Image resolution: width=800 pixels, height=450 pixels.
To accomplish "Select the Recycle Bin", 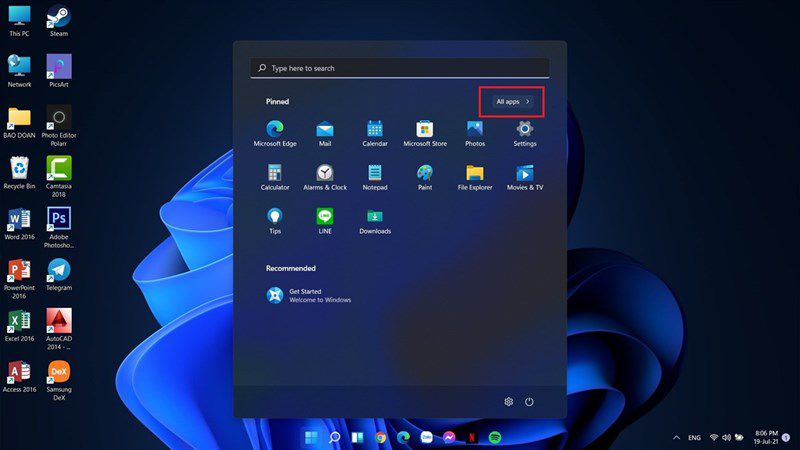I will click(19, 173).
